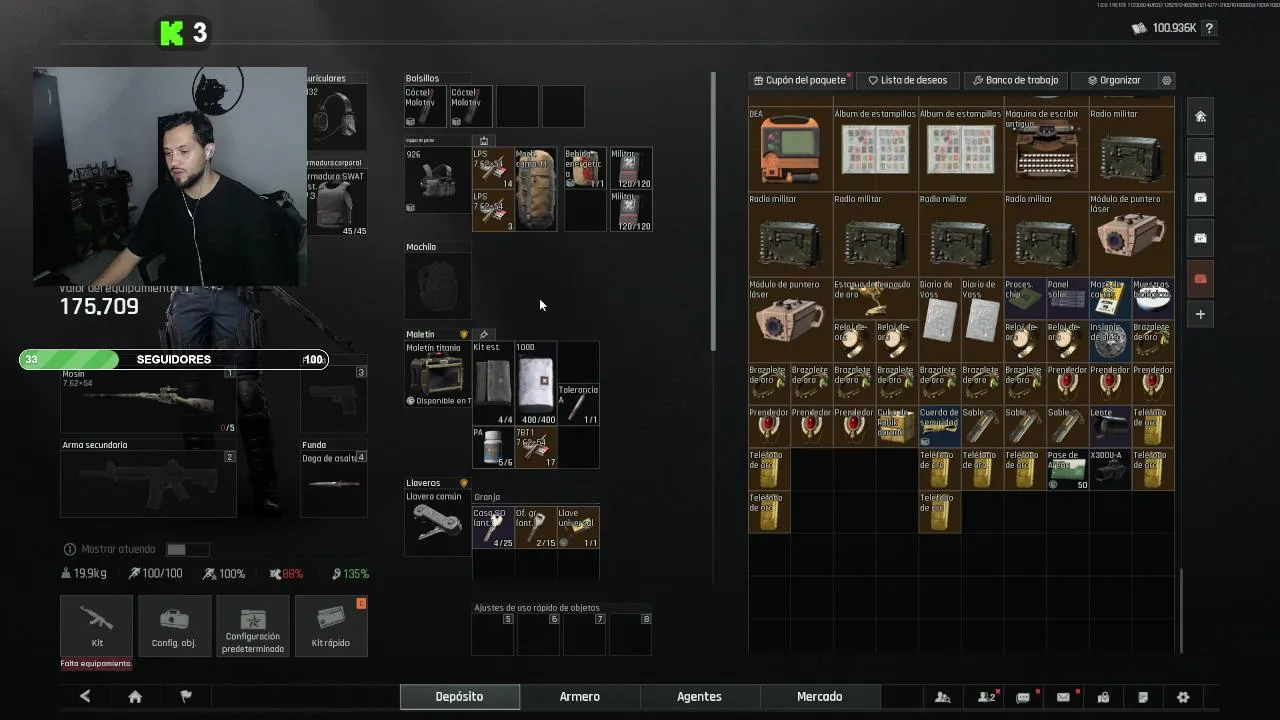Click the empty Mochila slot
The image size is (1280, 720).
[437, 287]
